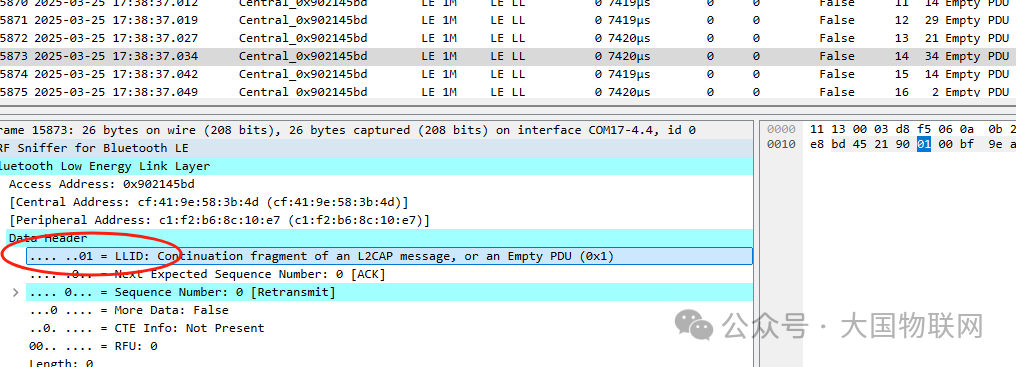Select the LLID Continuation fragment field
The height and width of the screenshot is (367, 1016).
pyautogui.click(x=389, y=256)
